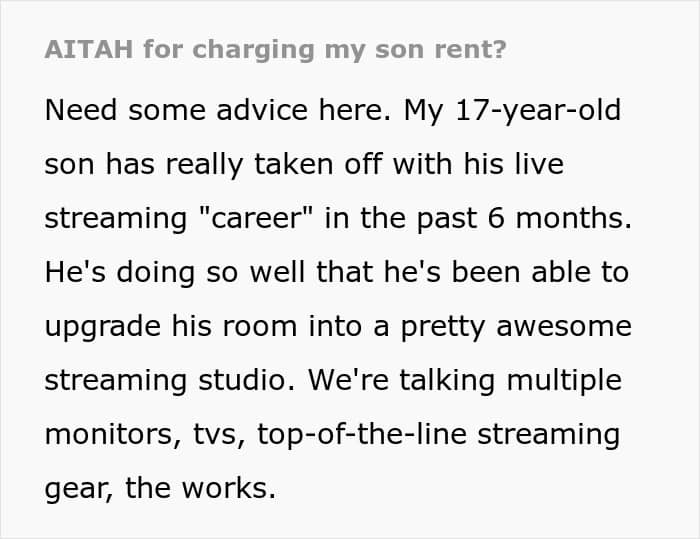Image resolution: width=700 pixels, height=539 pixels.
Task: Click the words "live" ending the second line
Action: [539, 164]
